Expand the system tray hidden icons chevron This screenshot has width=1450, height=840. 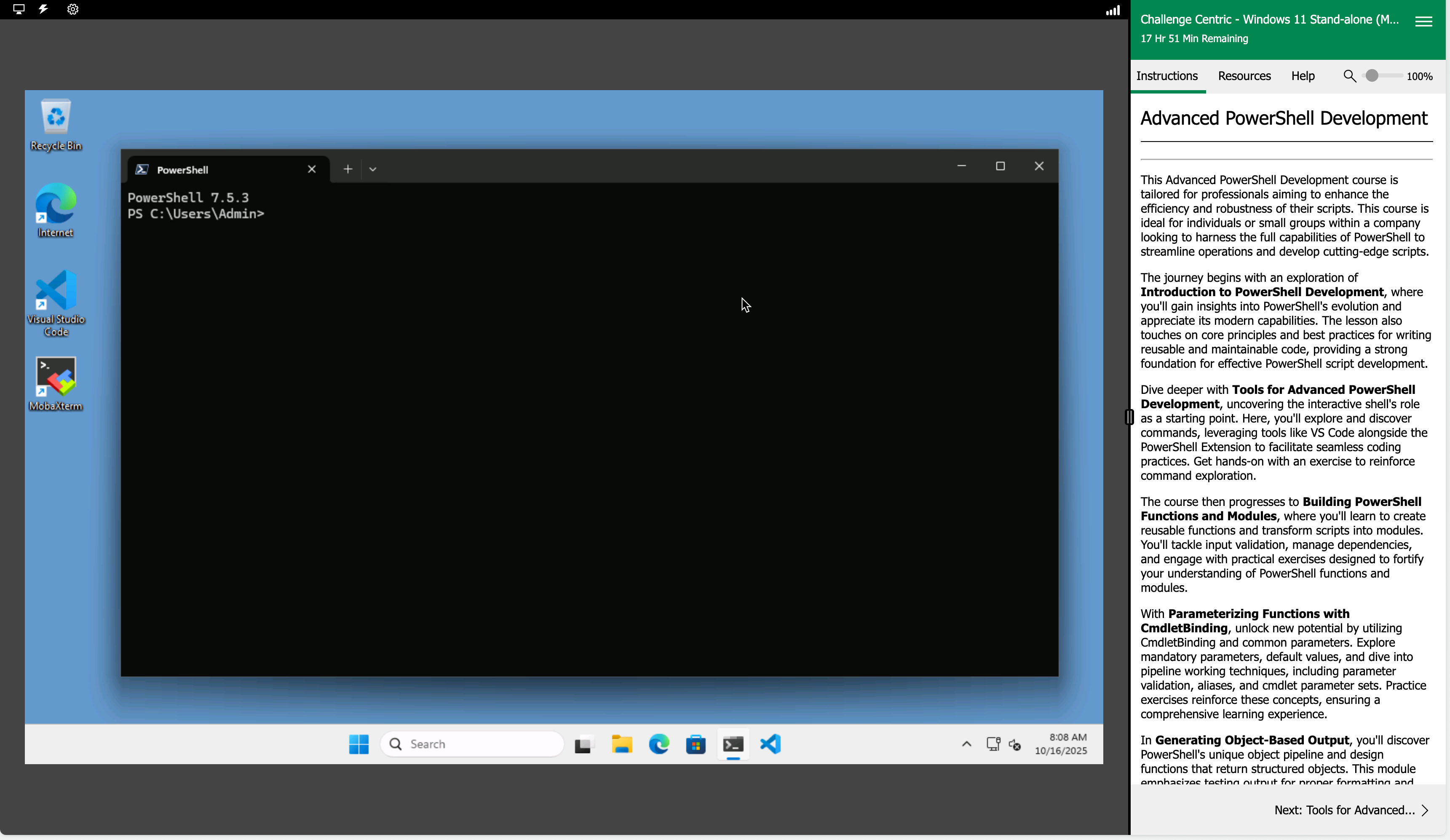967,744
